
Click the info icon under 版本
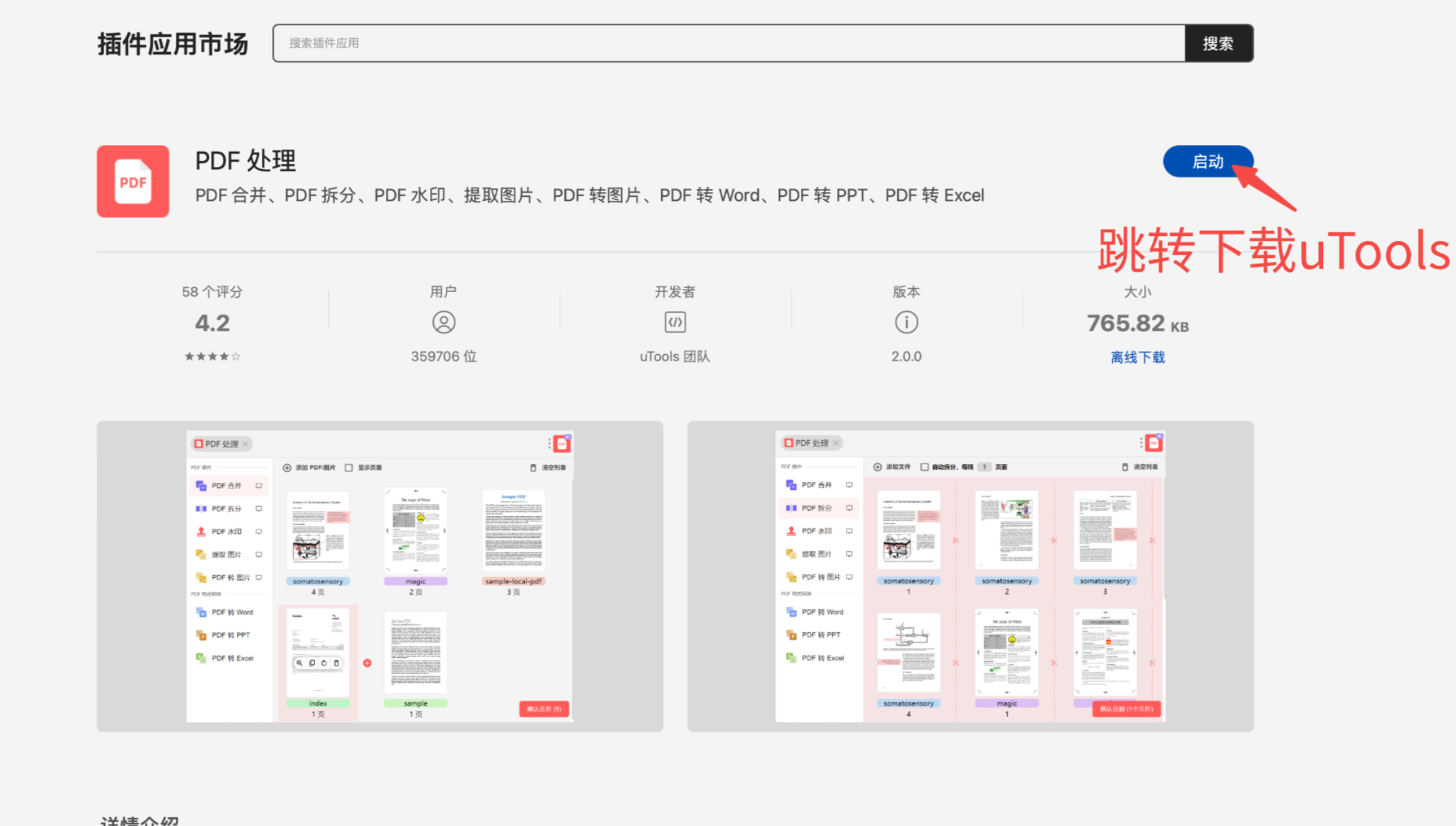(906, 323)
